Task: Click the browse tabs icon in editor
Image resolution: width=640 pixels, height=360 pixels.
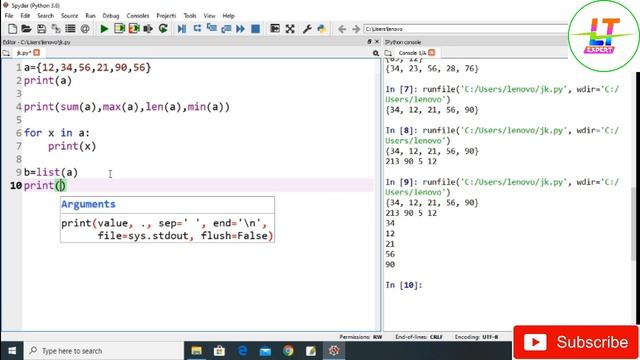Action: pos(6,53)
